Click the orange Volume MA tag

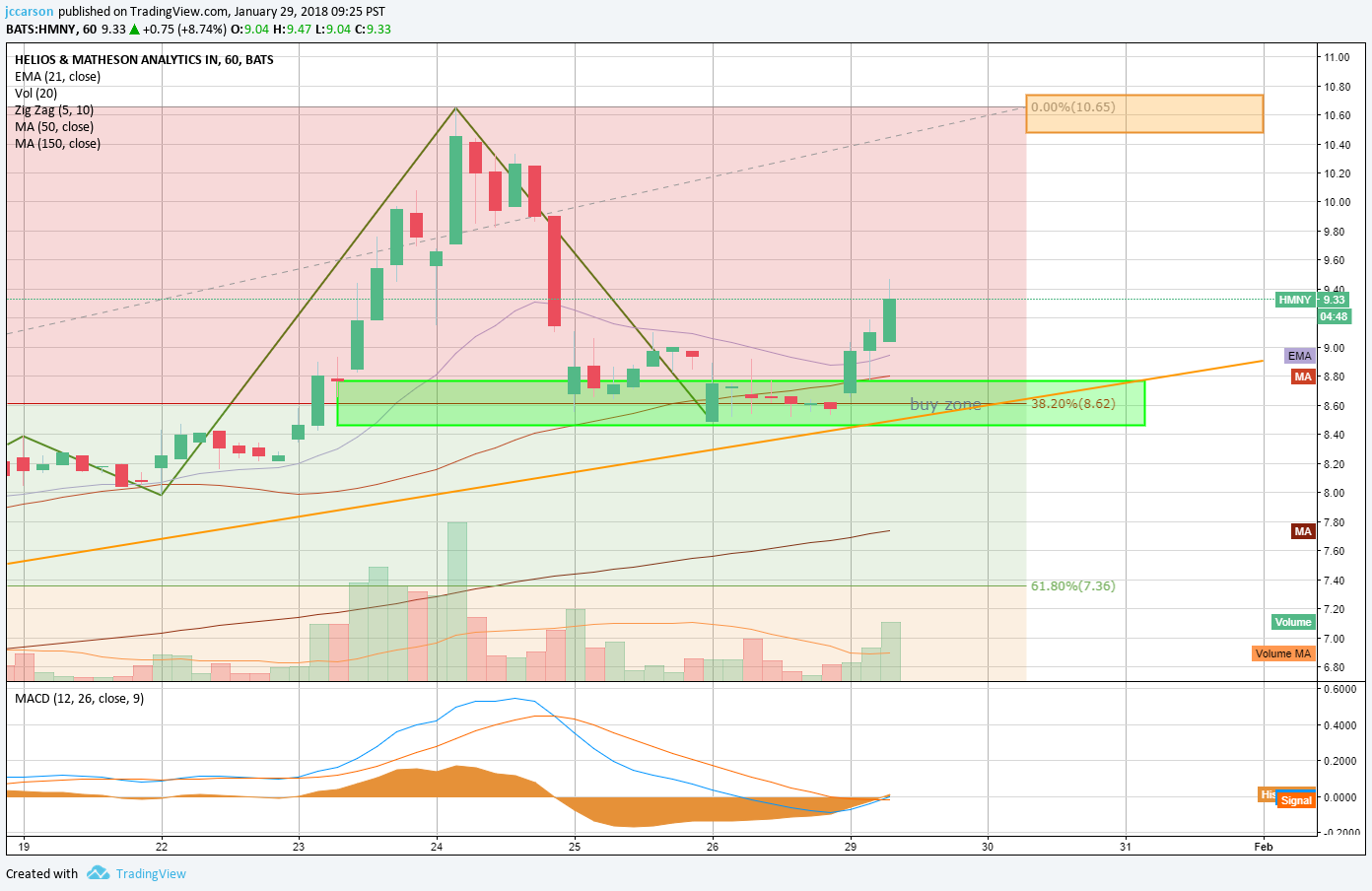(x=1283, y=653)
